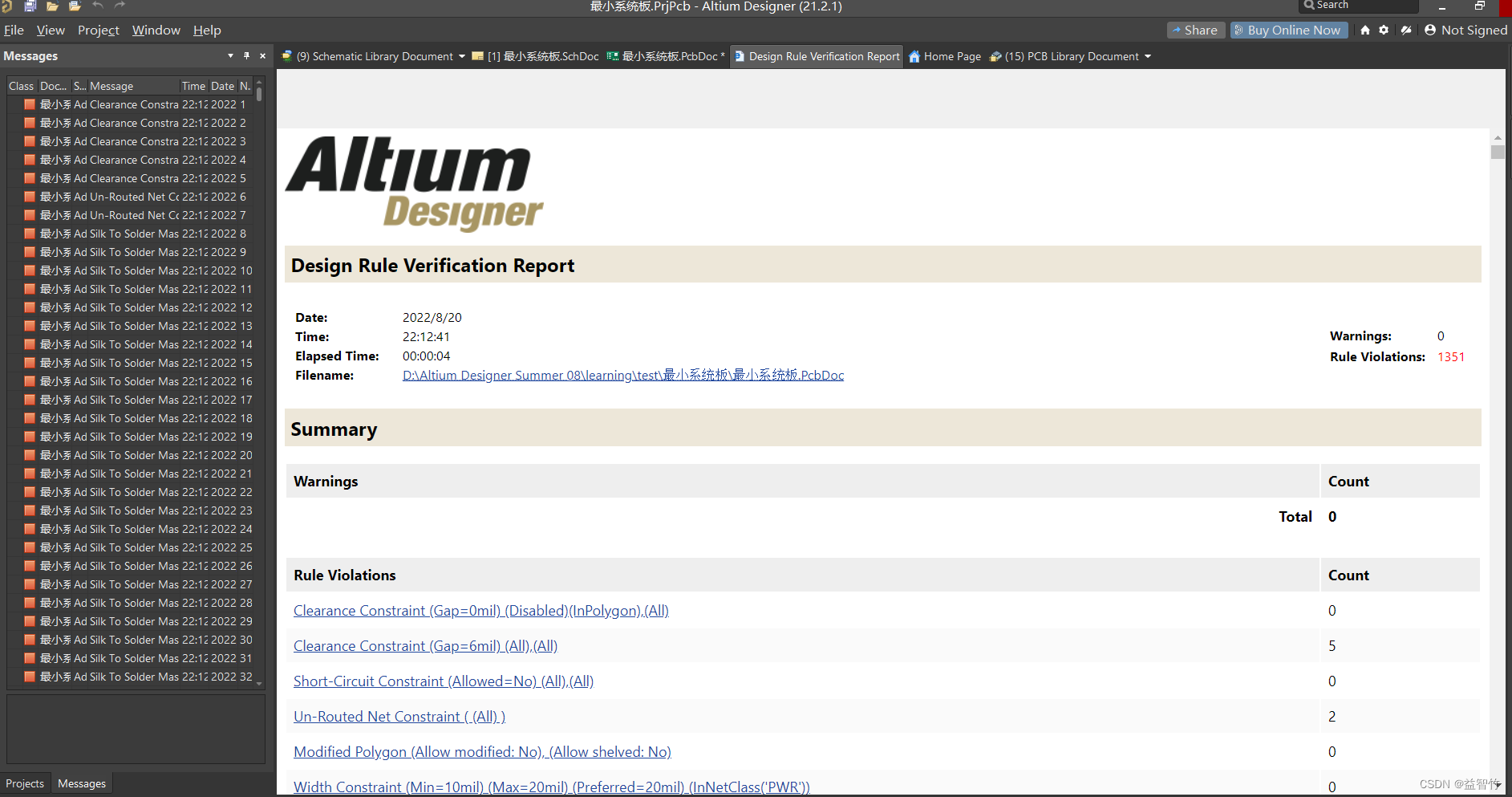Screen dimensions: 1512x797
Task: Open the Width Constraint PWR rule link
Action: tap(552, 787)
